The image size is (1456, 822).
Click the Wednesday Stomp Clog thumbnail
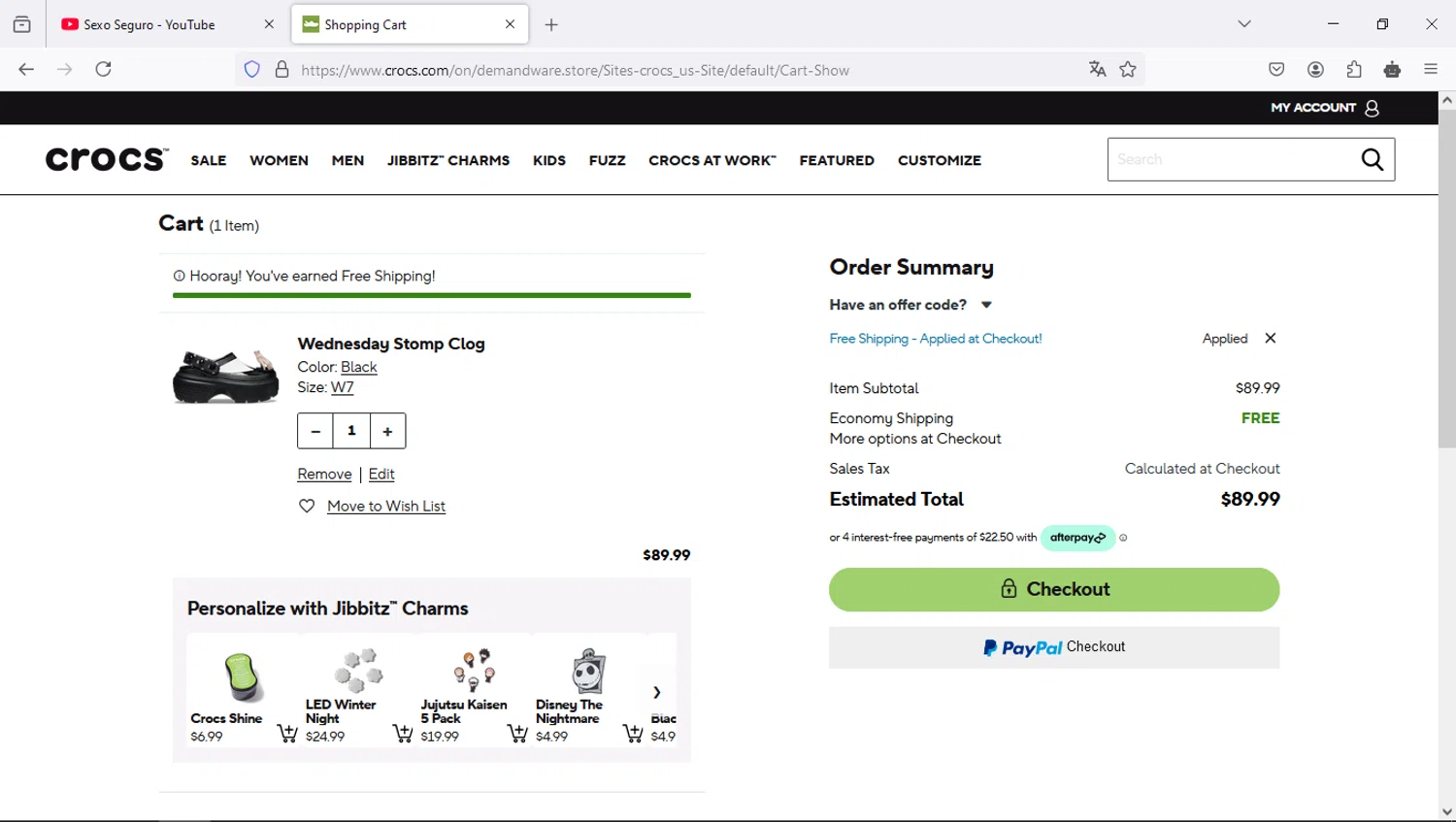click(225, 377)
